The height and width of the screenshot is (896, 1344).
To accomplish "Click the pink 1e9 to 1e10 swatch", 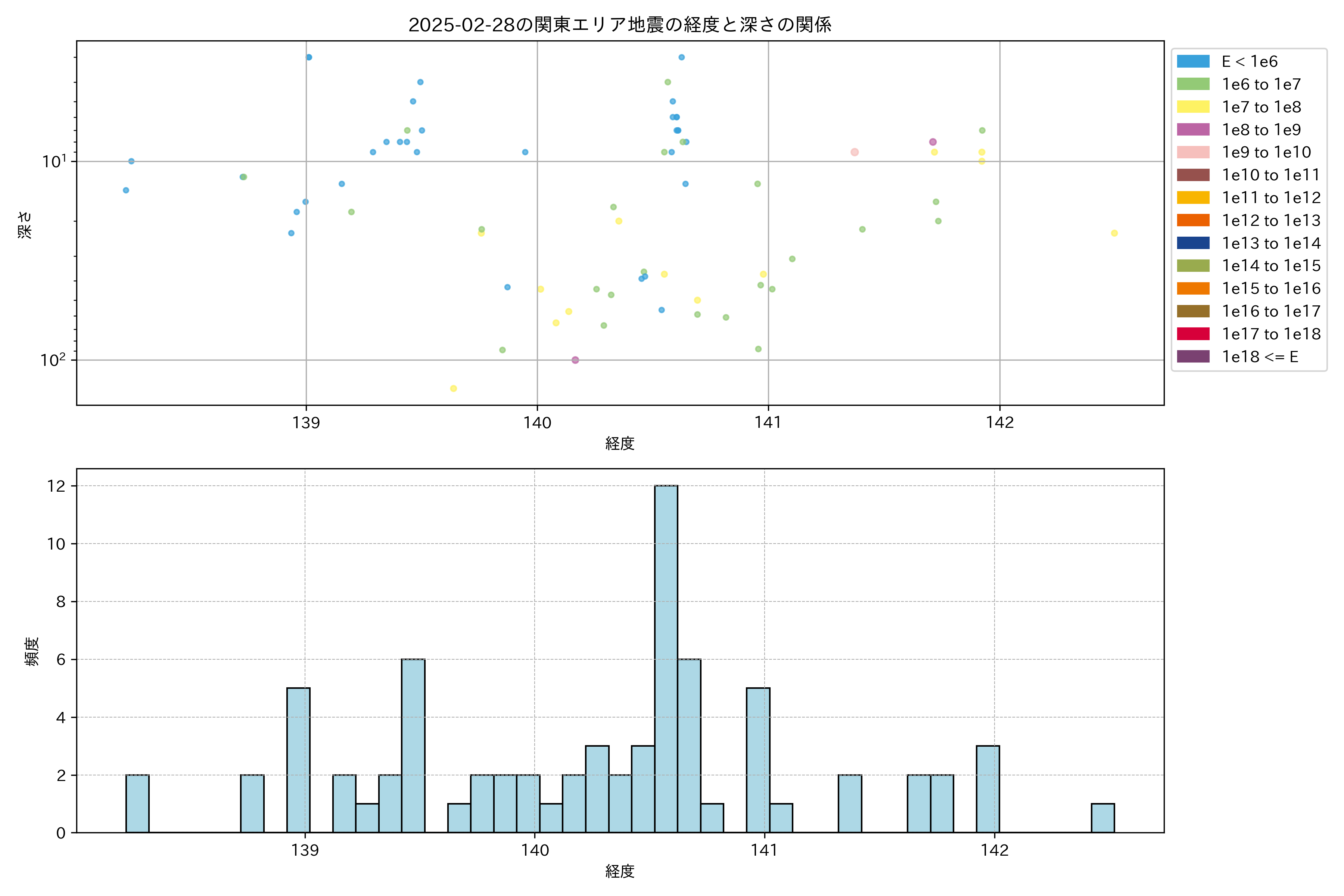I will 1192,152.
